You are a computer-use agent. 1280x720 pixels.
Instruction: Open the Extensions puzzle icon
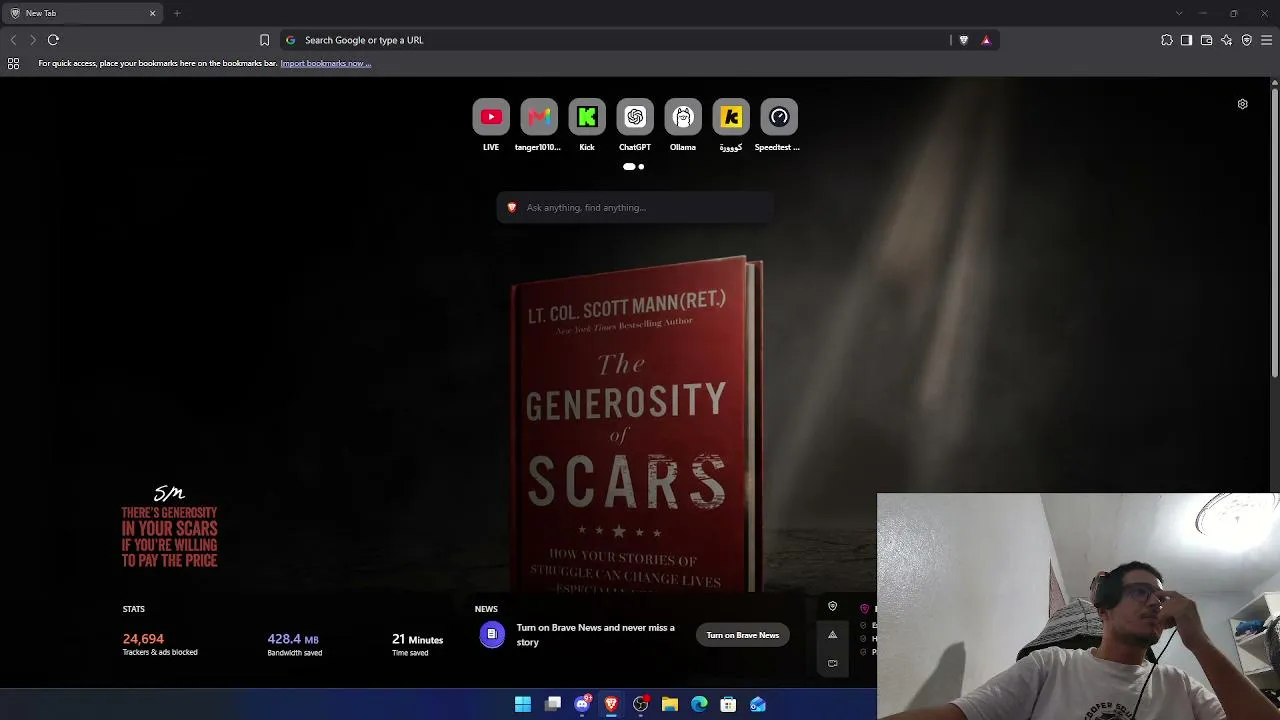point(1167,40)
